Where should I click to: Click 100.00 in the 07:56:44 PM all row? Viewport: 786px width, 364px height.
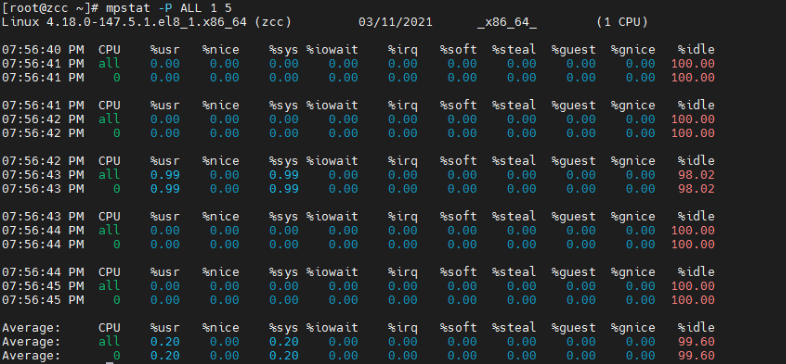[693, 231]
